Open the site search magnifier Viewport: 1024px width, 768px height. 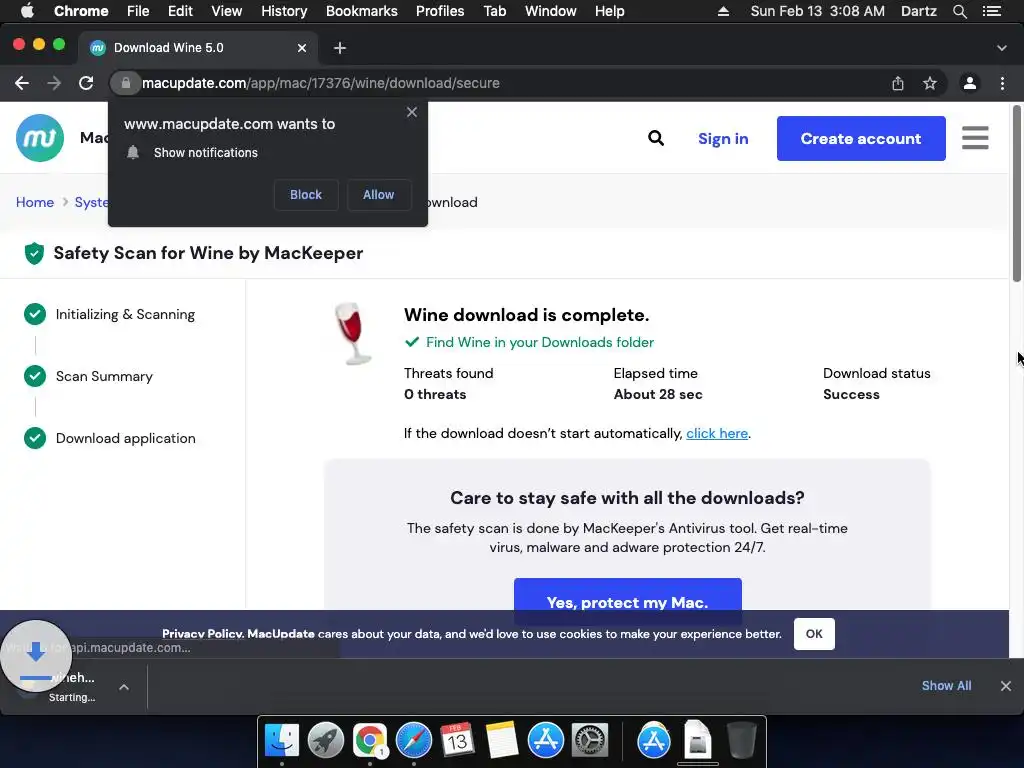(x=656, y=138)
